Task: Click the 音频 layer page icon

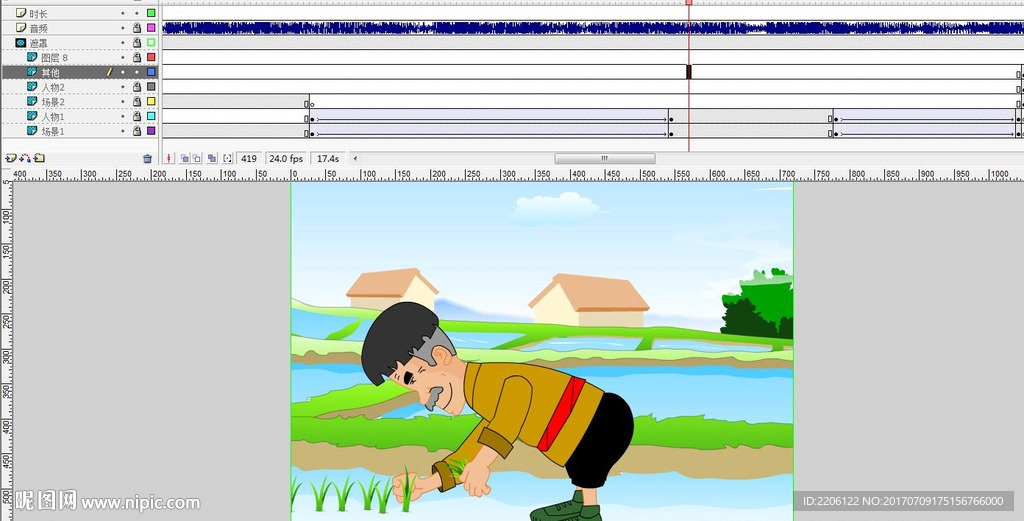Action: tap(21, 27)
